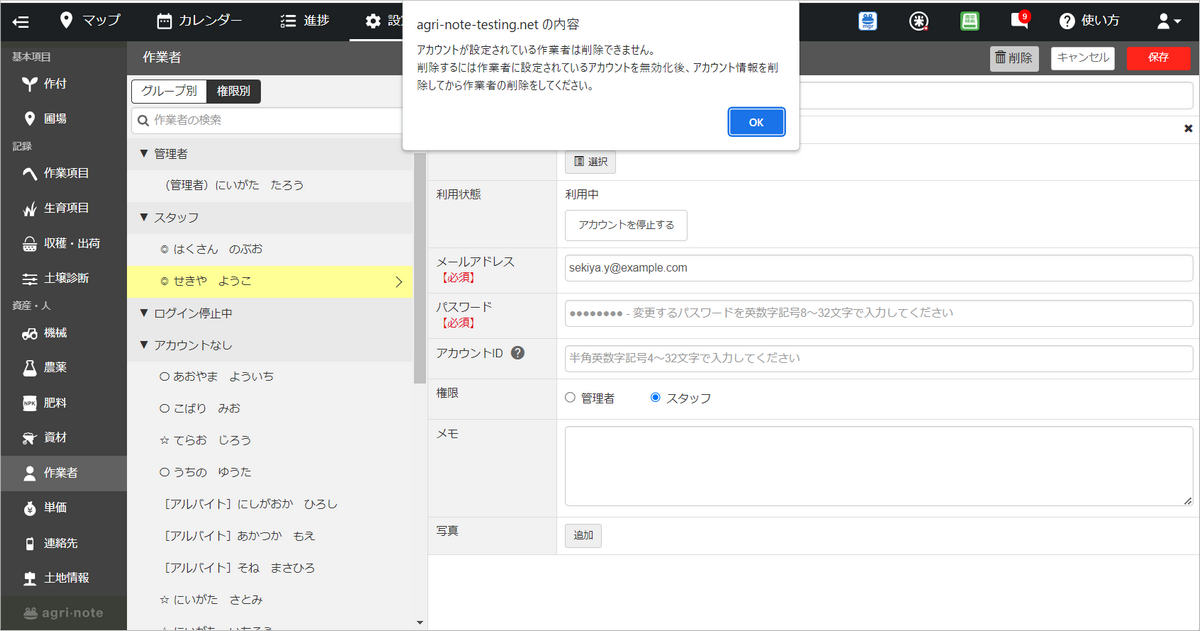Click the アカウントID input field
The height and width of the screenshot is (631, 1200).
coord(878,358)
